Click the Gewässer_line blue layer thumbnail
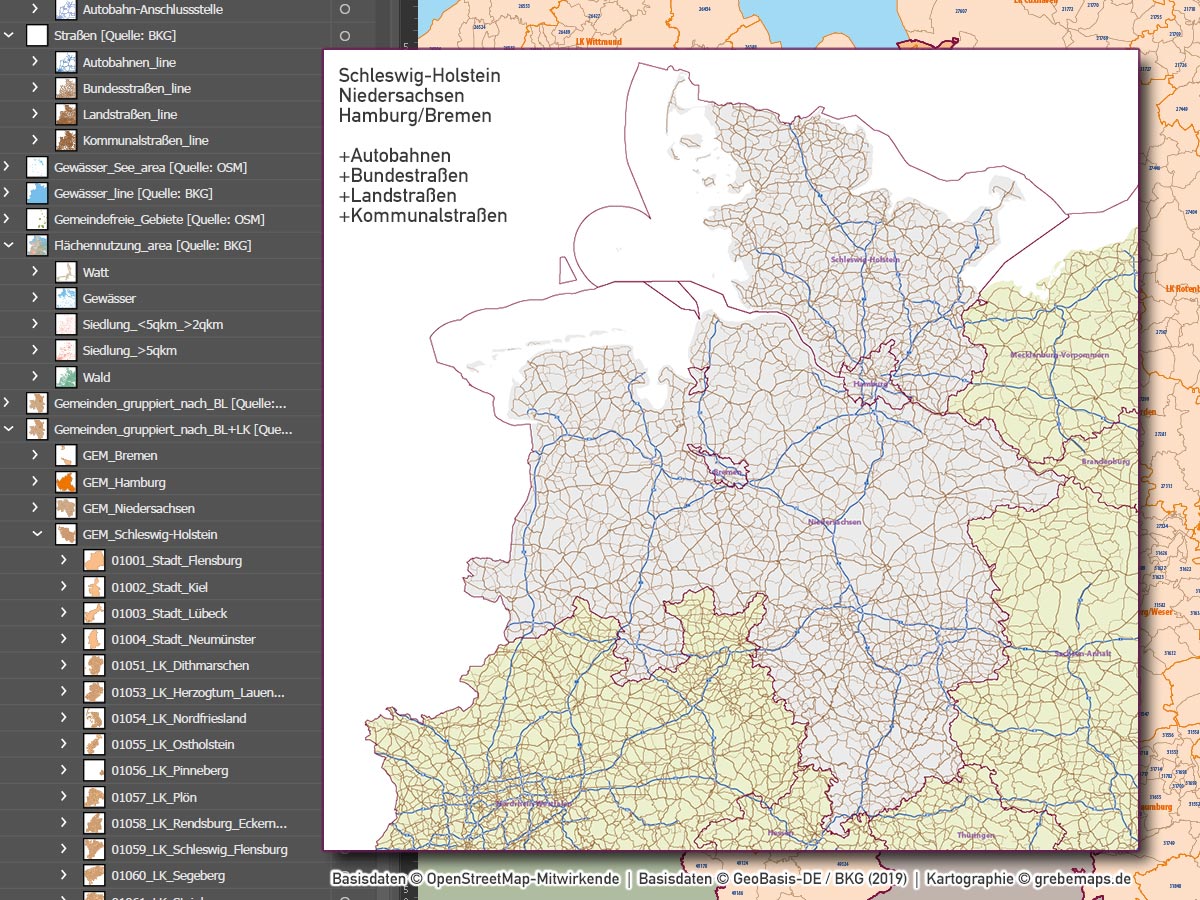The height and width of the screenshot is (900, 1200). (x=37, y=193)
